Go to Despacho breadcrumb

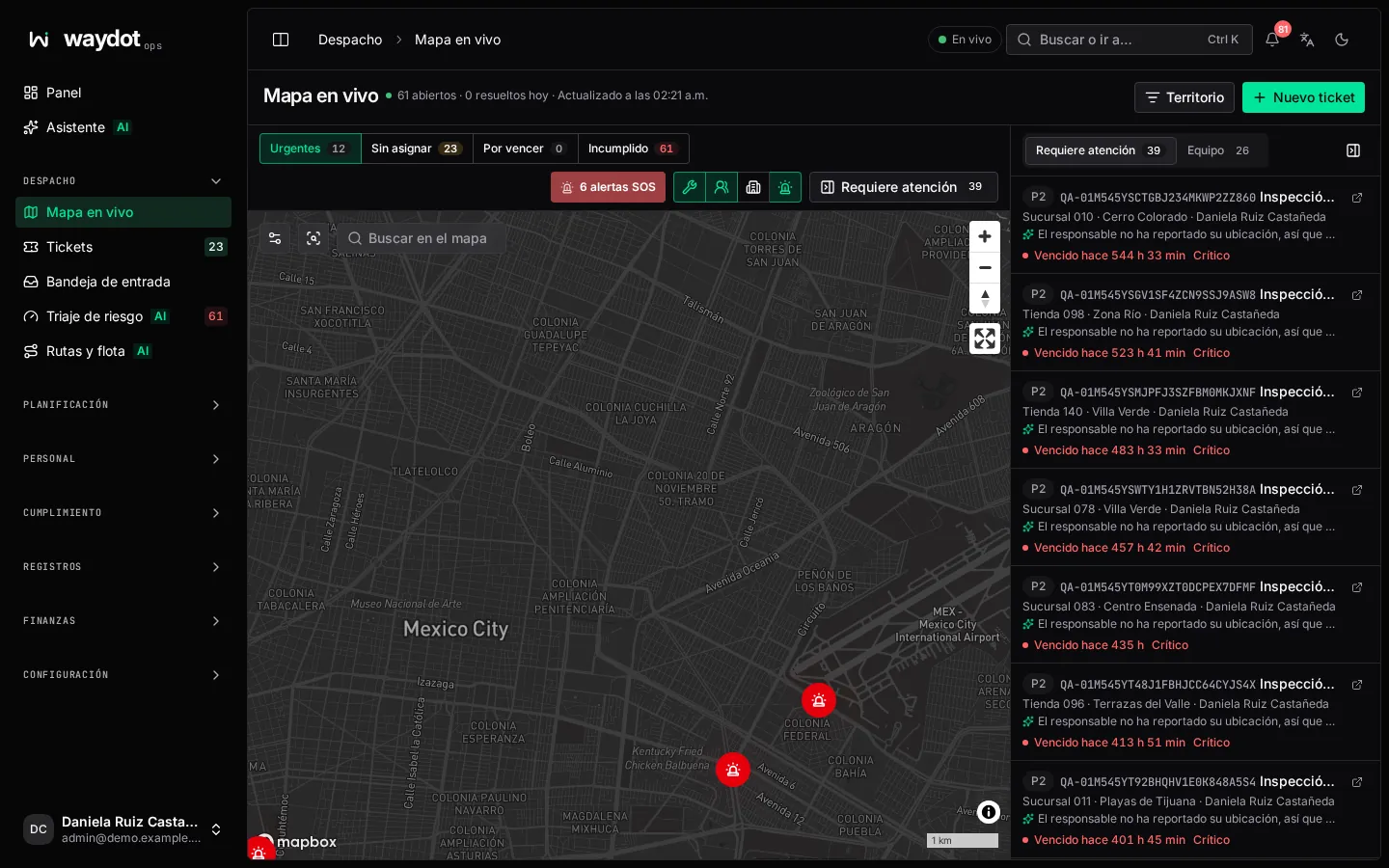350,40
